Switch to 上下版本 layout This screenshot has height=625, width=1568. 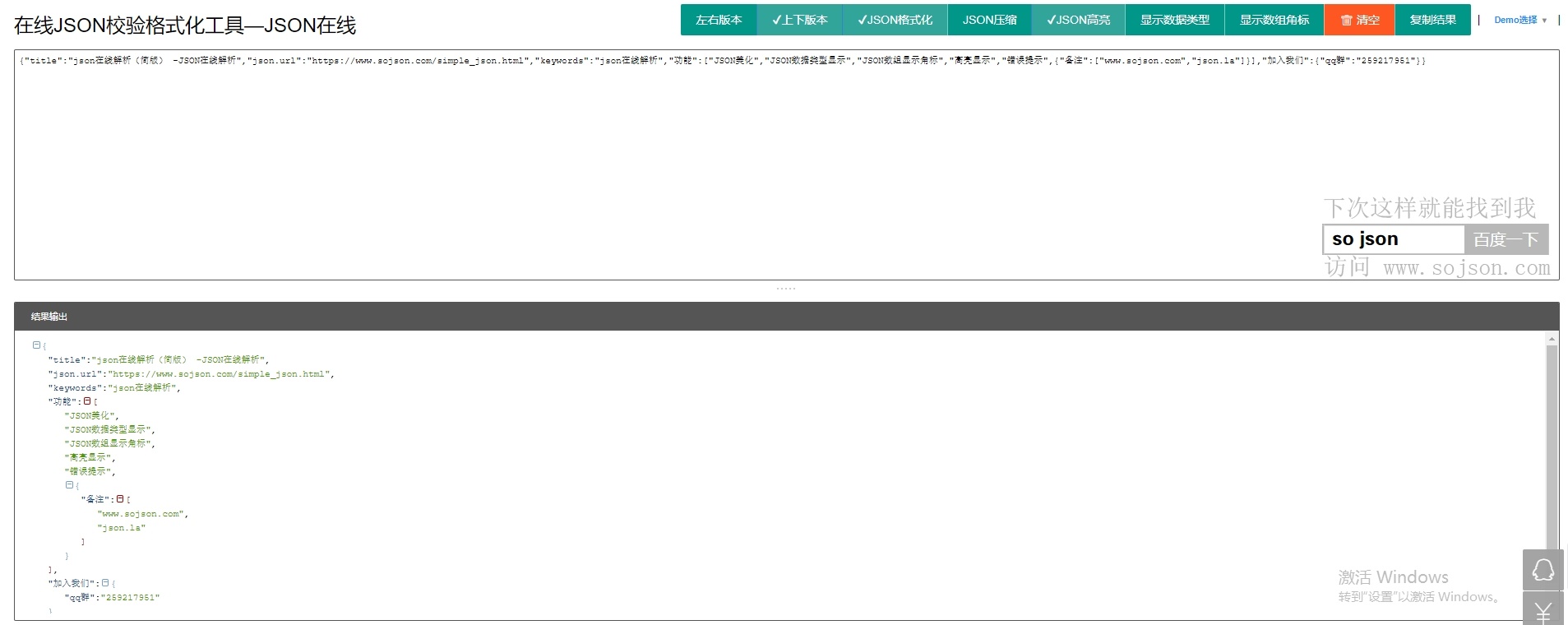coord(800,20)
